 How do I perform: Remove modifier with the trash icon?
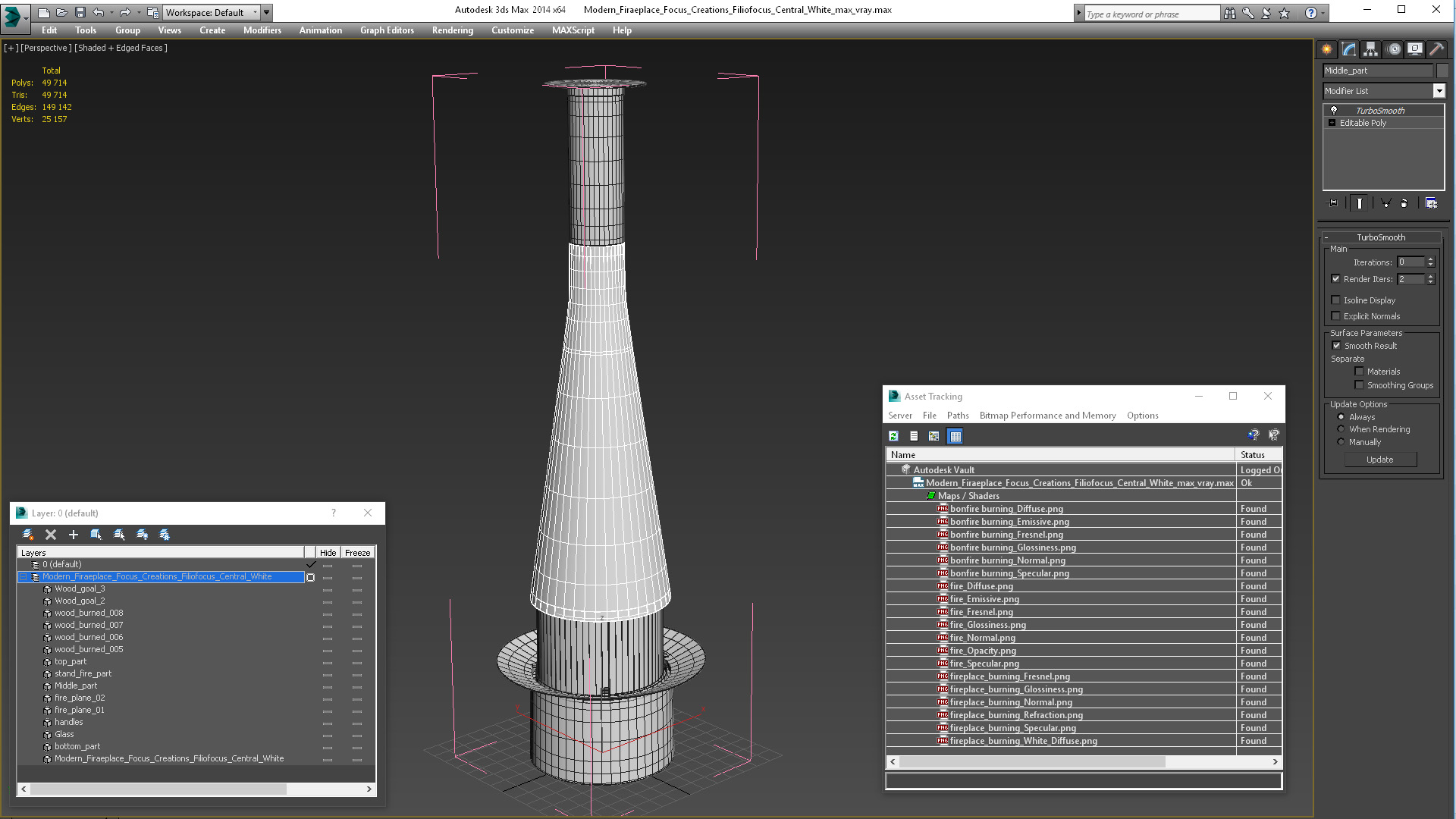(x=1404, y=203)
